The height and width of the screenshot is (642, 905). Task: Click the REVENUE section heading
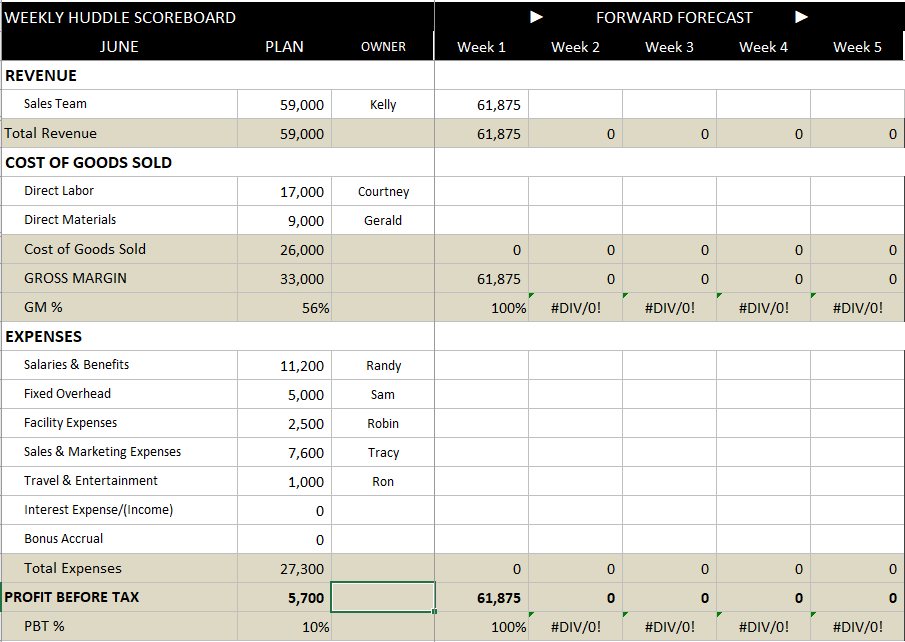pos(40,76)
